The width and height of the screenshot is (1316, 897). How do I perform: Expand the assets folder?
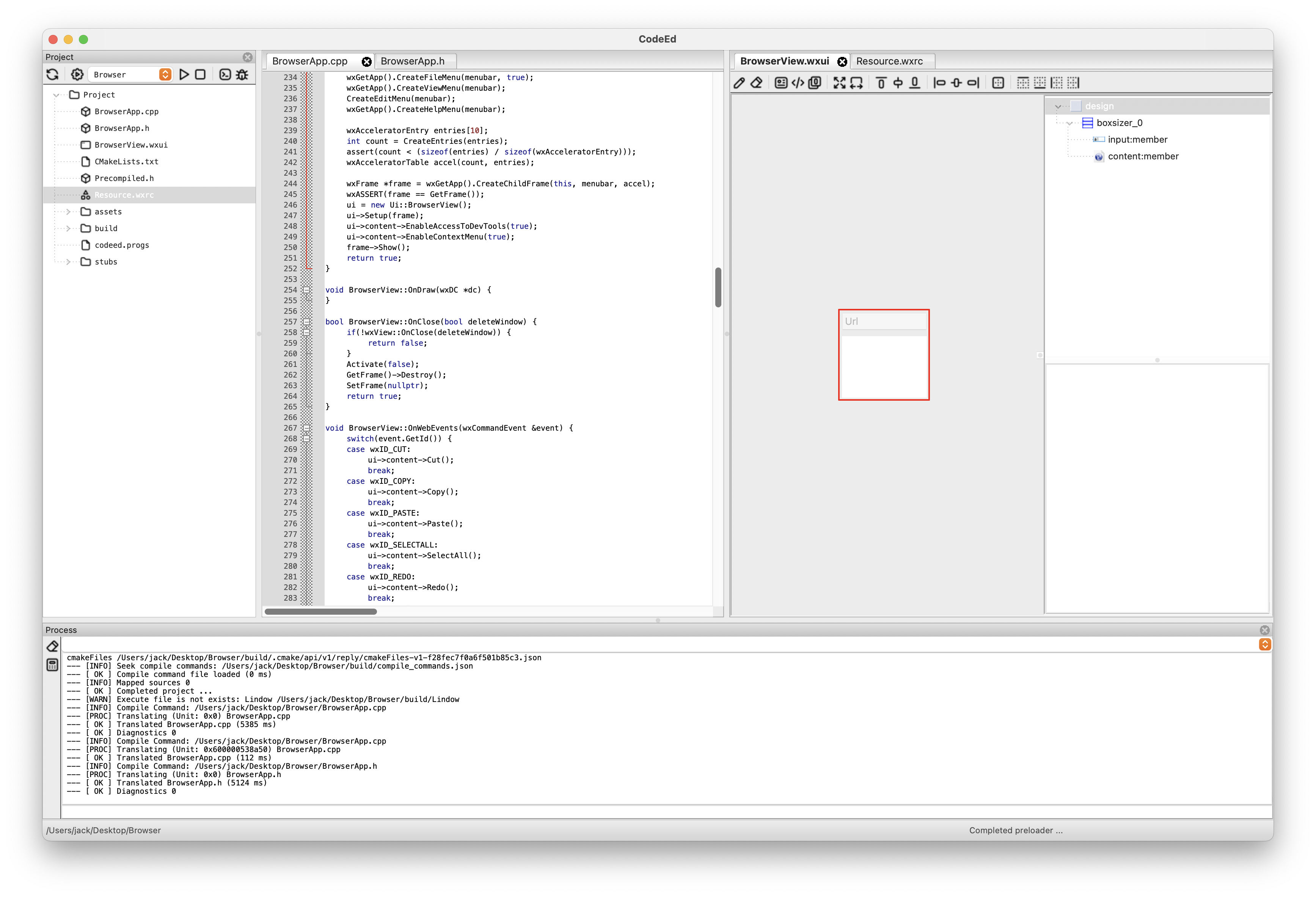pos(69,212)
